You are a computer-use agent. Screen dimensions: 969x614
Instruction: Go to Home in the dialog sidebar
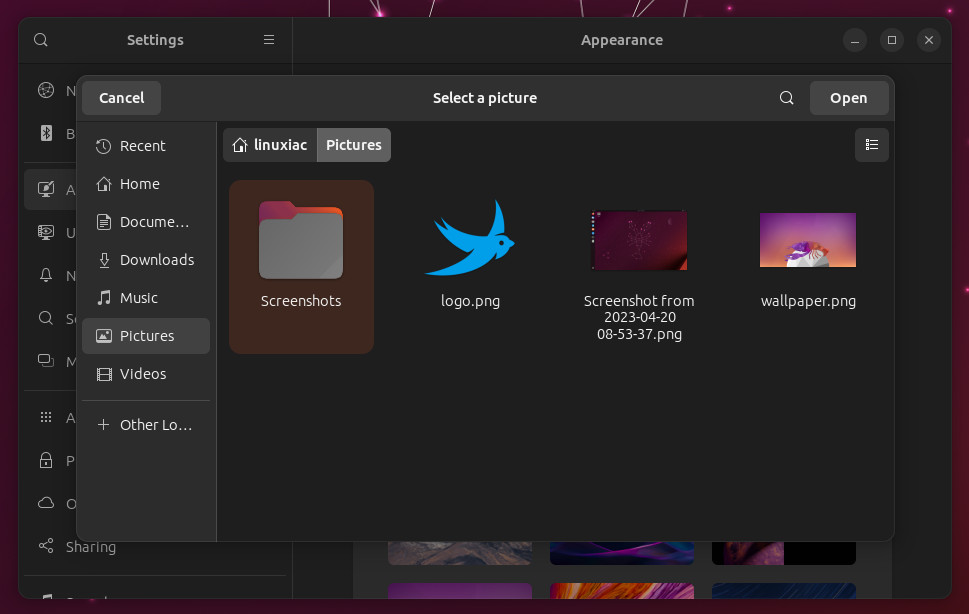pos(146,184)
